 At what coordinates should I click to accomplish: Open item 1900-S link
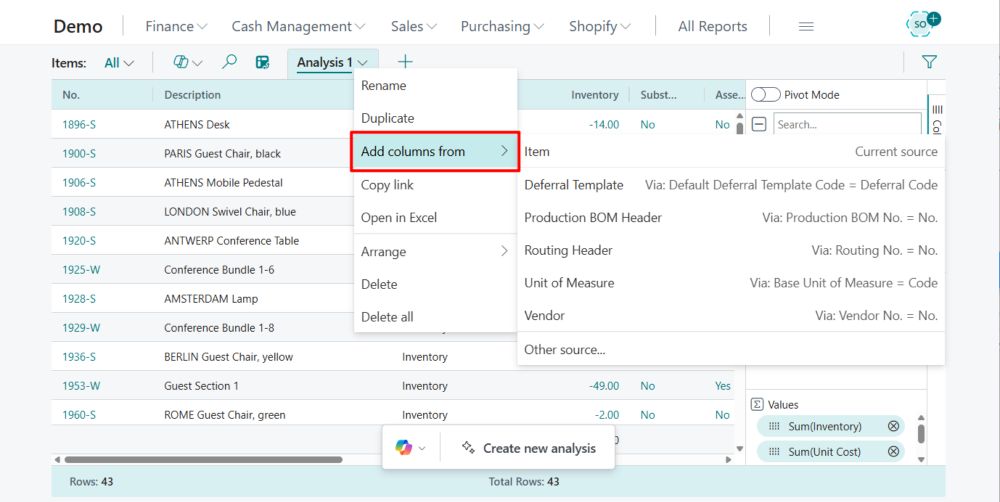[x=79, y=154]
